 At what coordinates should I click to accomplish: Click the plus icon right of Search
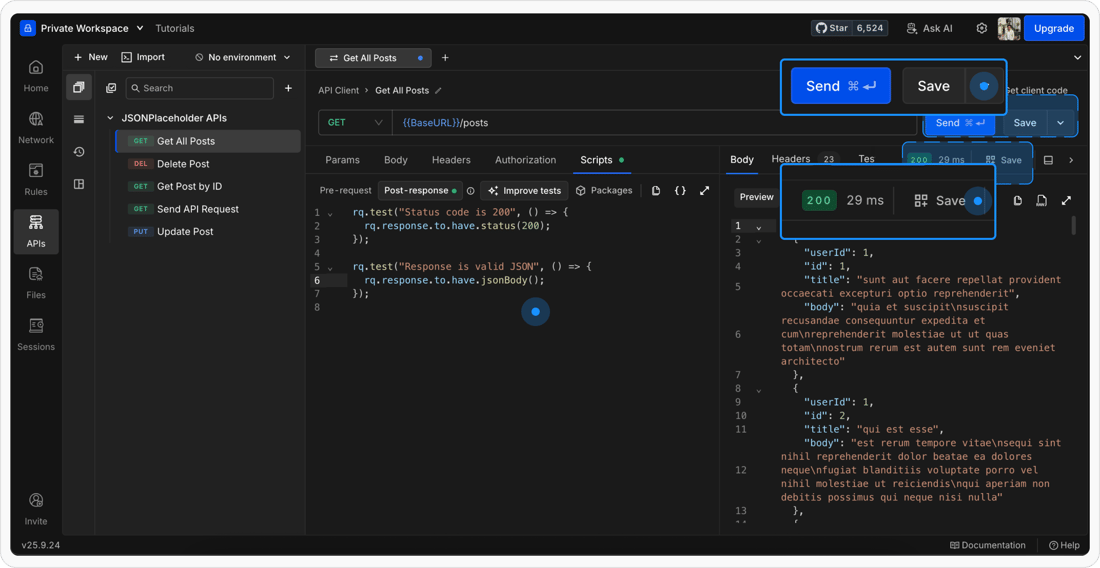pyautogui.click(x=288, y=88)
